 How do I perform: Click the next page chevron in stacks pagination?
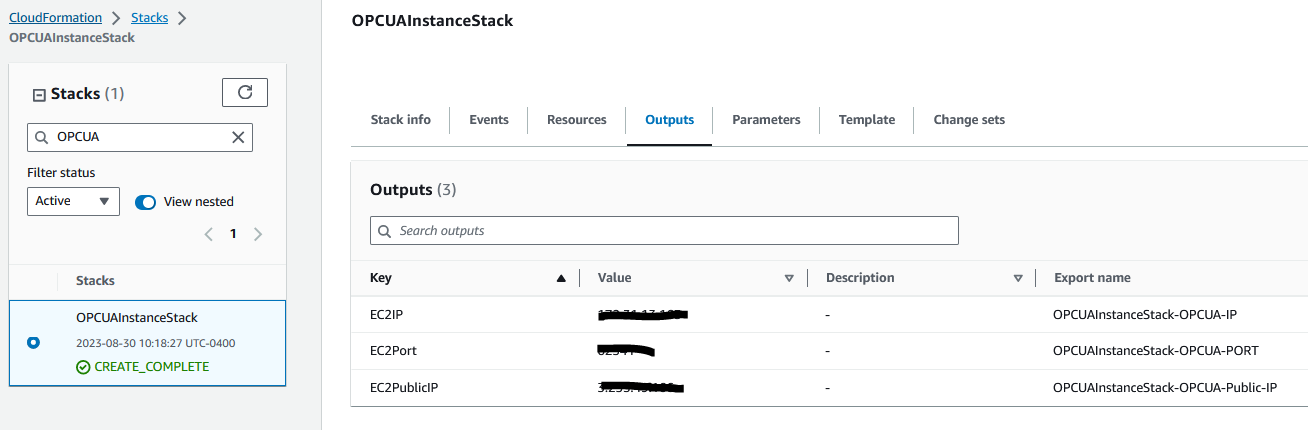(258, 234)
